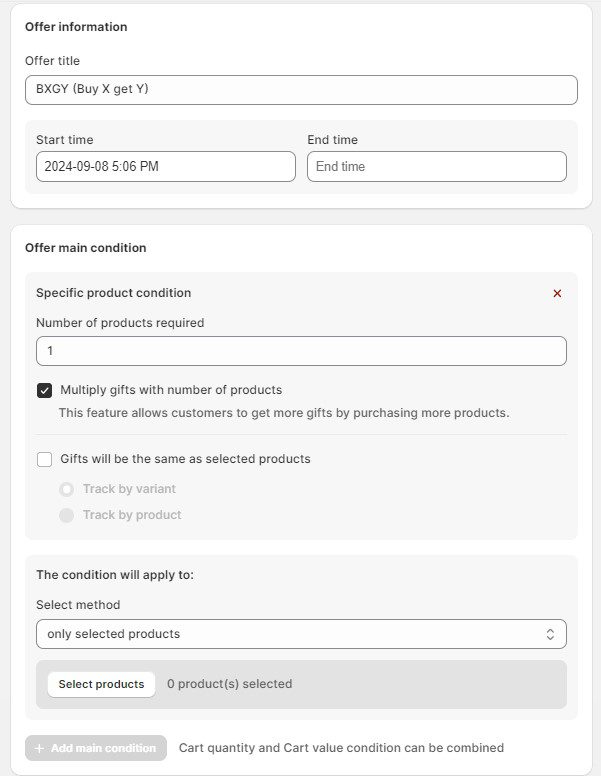Remove the Specific product condition with red X
The width and height of the screenshot is (601, 776).
(x=557, y=294)
